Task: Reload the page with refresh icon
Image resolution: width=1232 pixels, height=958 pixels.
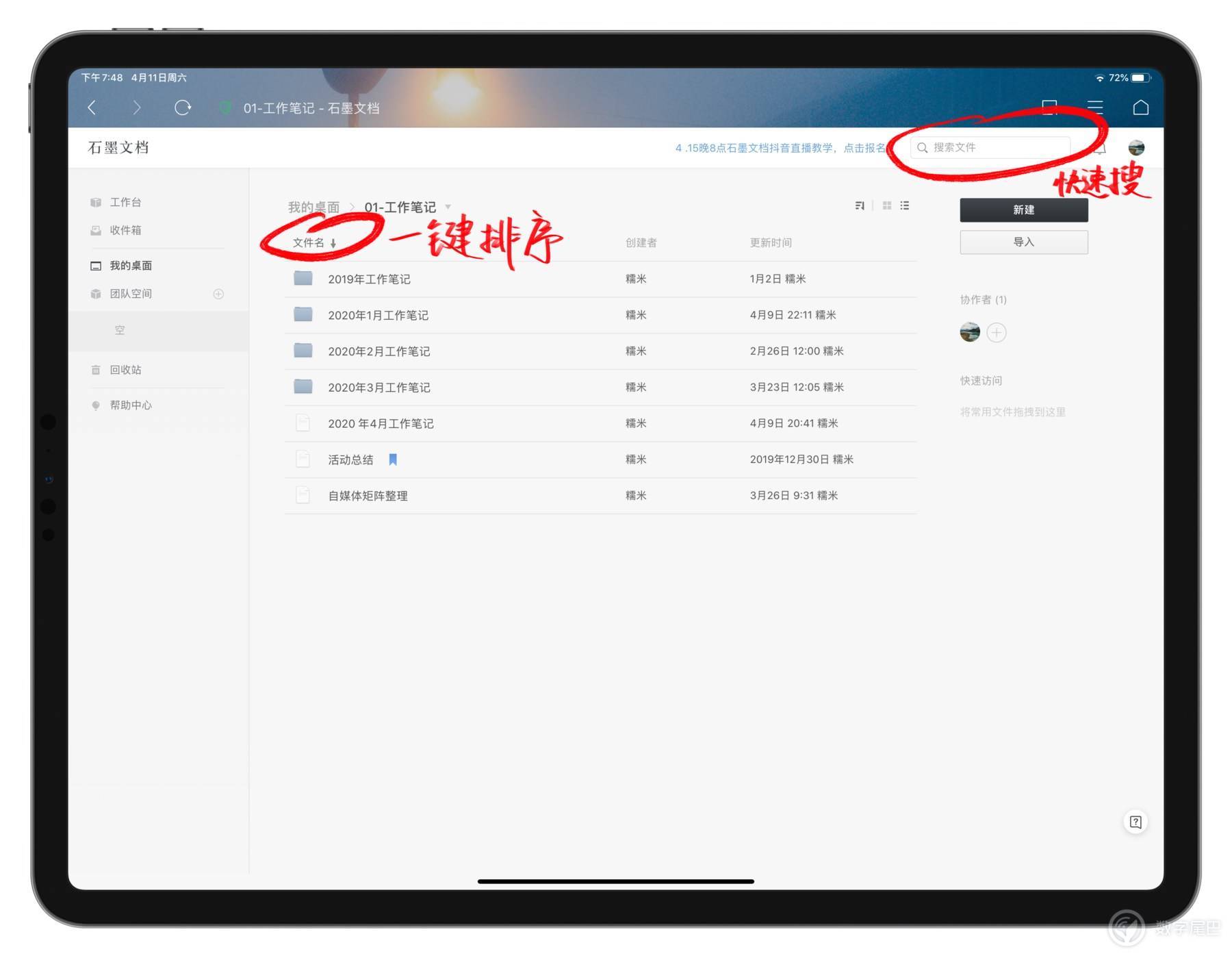Action: (x=183, y=108)
